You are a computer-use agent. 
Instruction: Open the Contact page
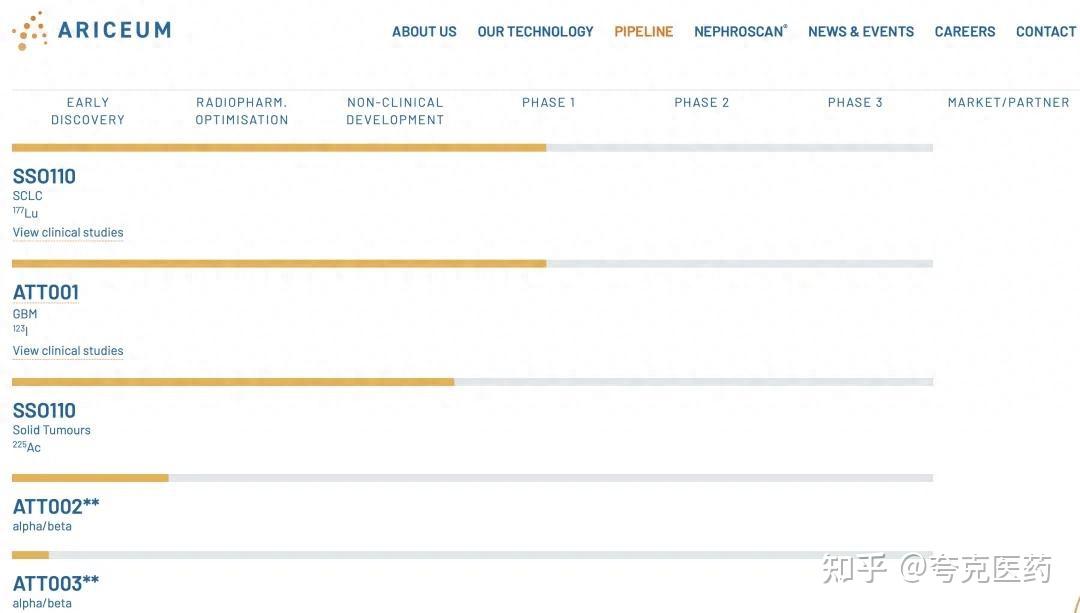click(1045, 32)
